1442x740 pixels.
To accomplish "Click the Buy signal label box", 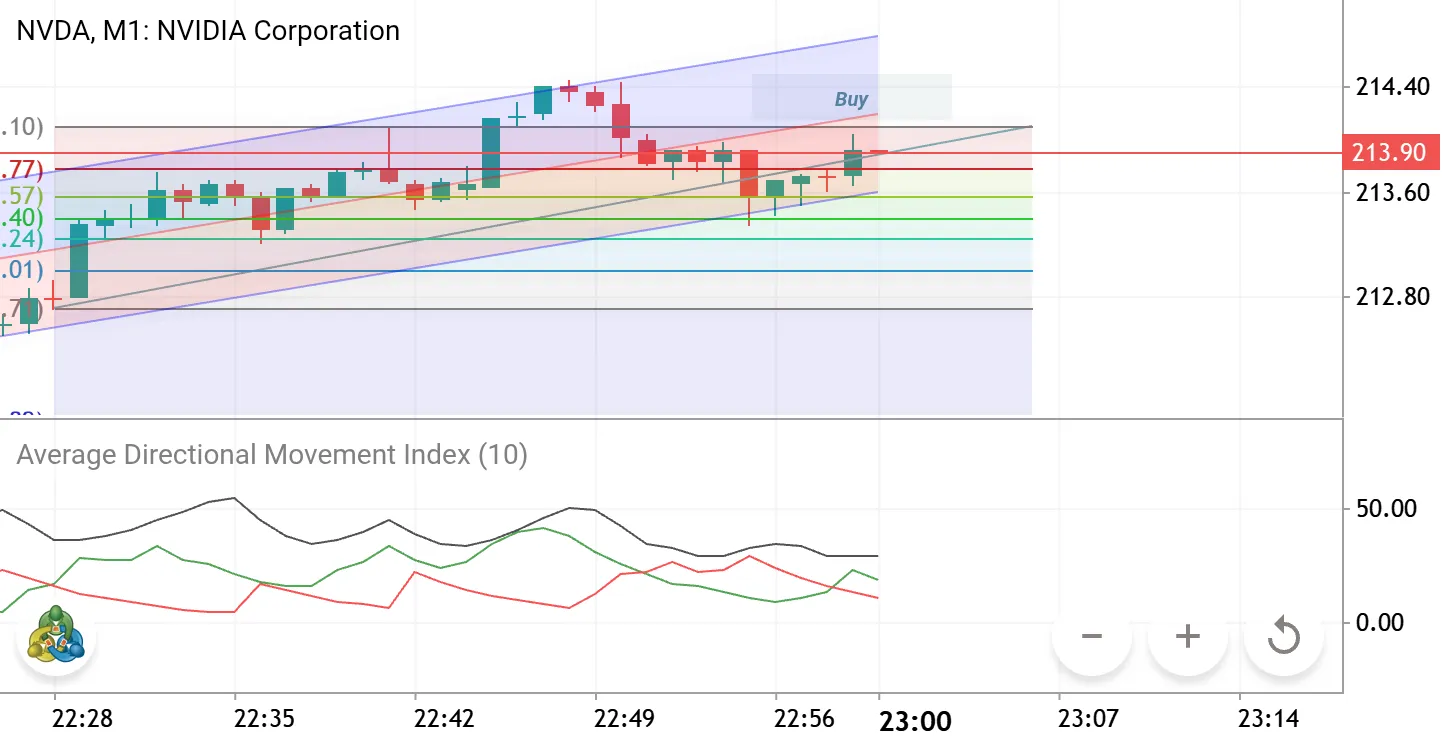I will tap(851, 98).
